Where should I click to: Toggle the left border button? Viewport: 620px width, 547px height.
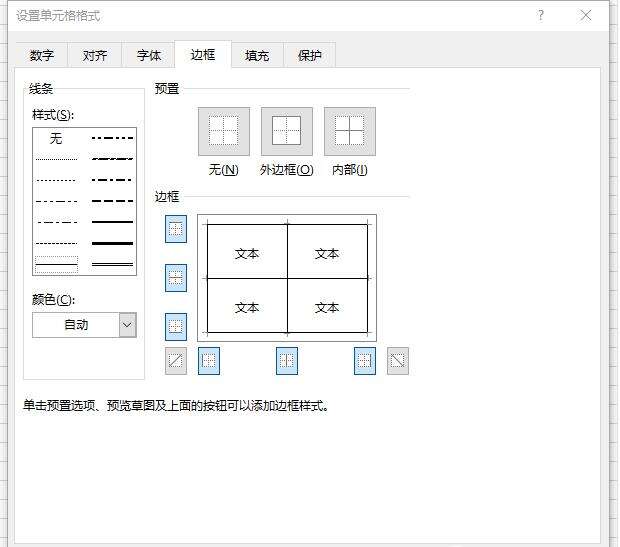coord(209,361)
